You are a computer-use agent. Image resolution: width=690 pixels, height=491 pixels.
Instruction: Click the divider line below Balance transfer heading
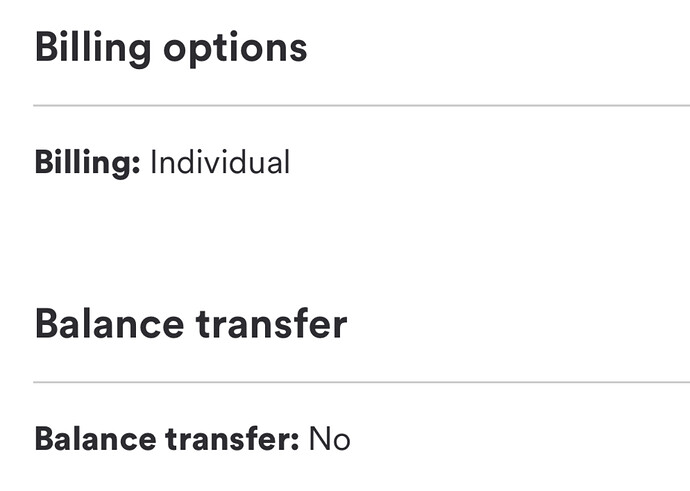(361, 382)
